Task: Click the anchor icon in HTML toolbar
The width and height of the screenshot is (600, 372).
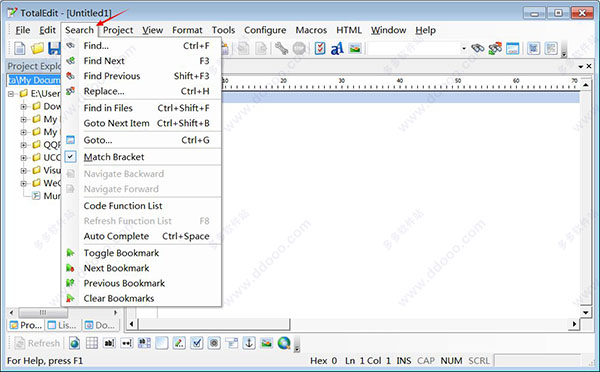Action: tap(249, 343)
